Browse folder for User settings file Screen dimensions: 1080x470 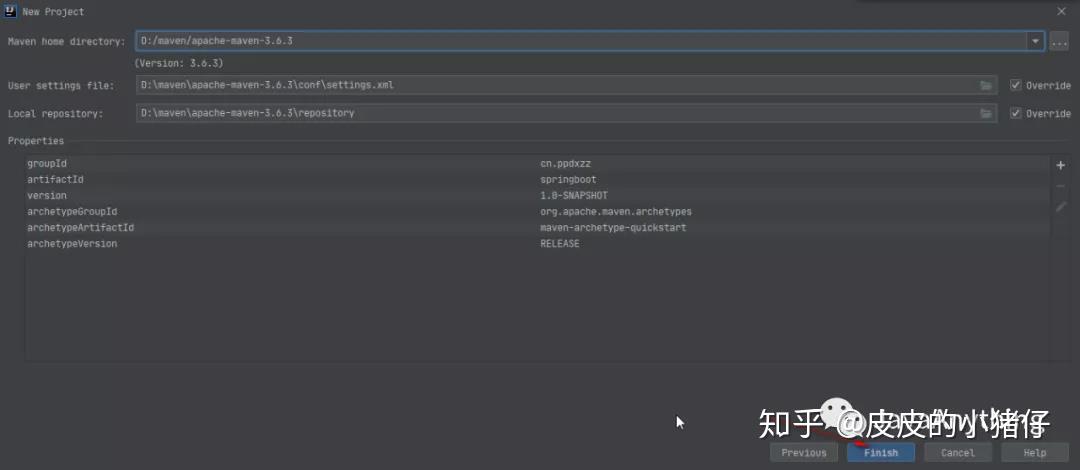pos(987,86)
